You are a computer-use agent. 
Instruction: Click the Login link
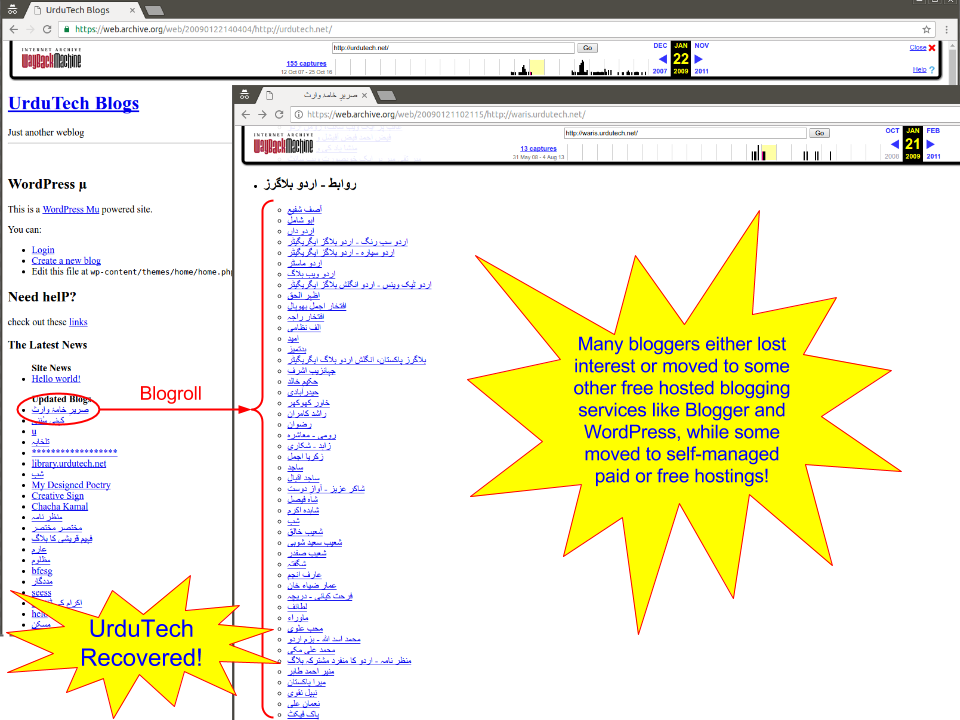43,250
